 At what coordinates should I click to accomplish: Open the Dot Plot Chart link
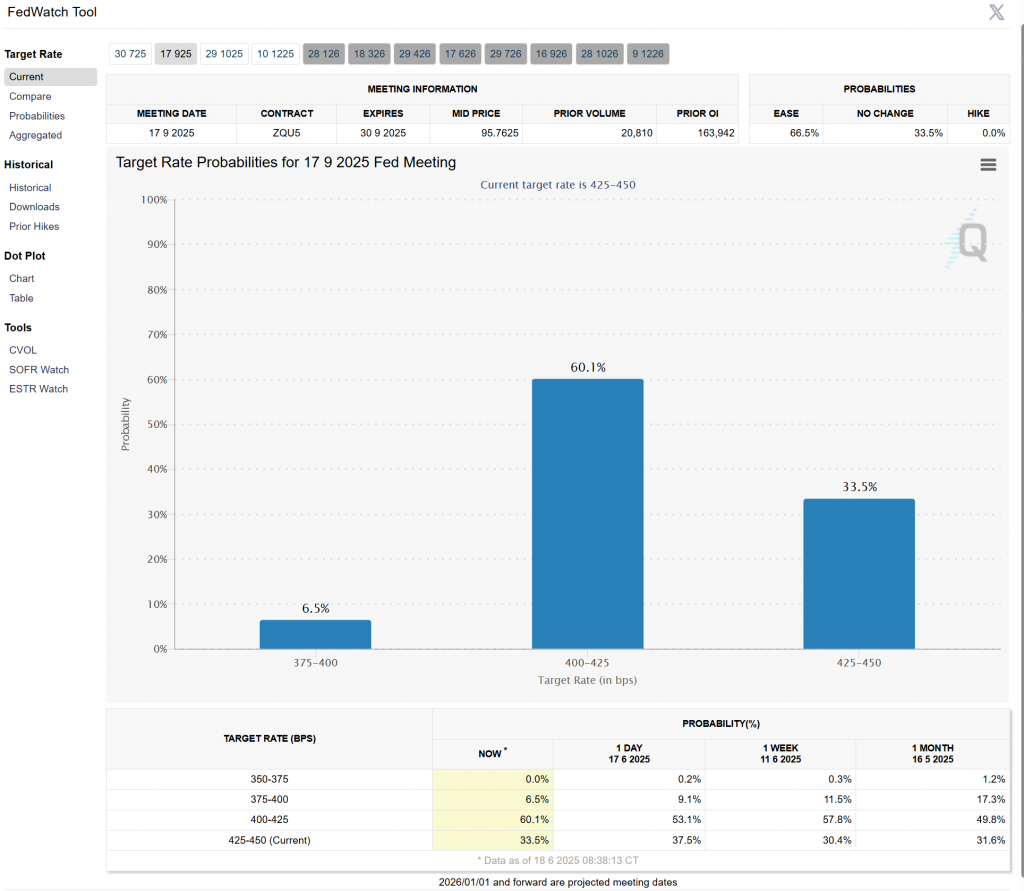click(22, 278)
